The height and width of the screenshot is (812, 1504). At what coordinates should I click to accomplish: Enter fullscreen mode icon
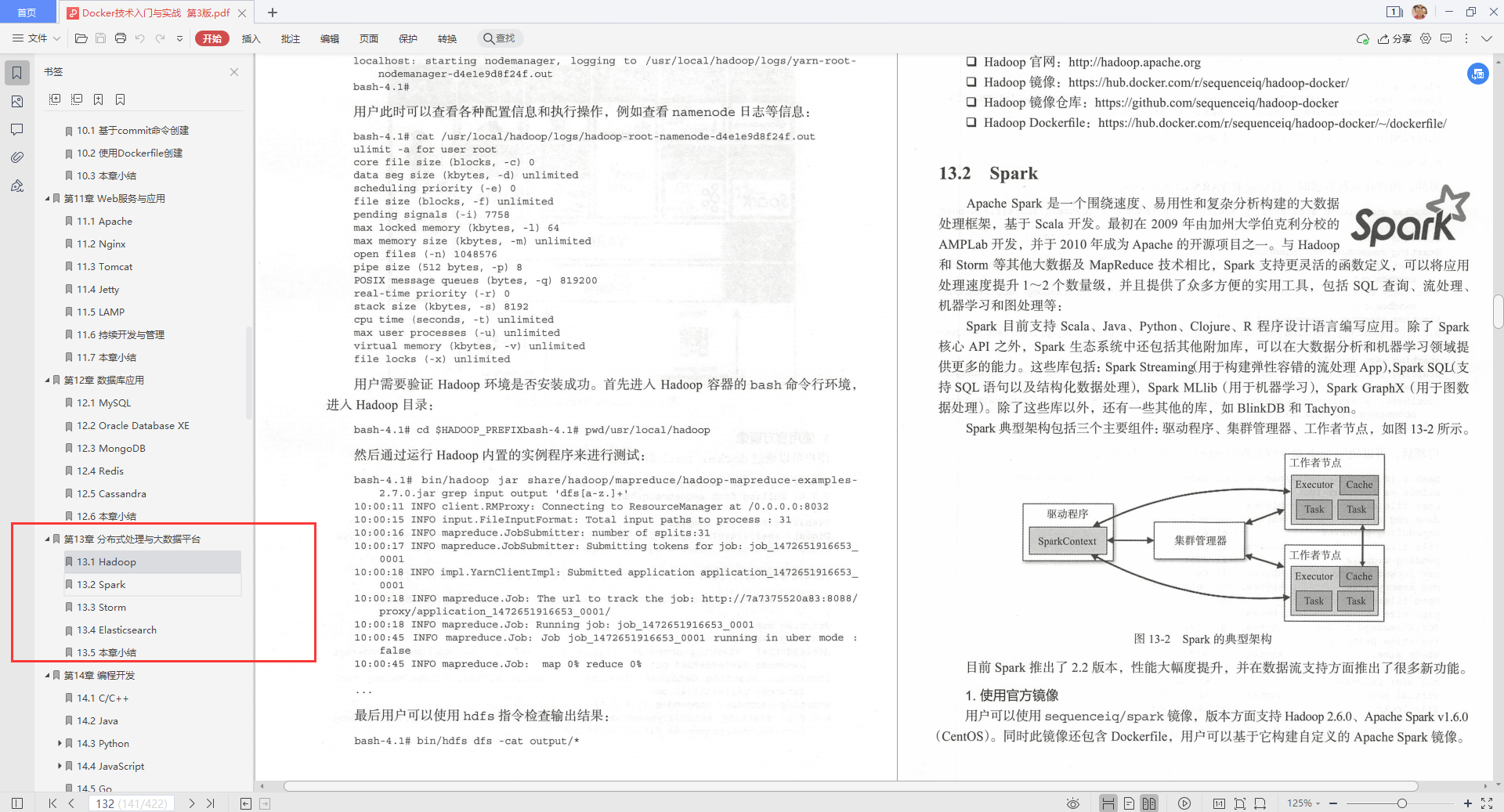click(1487, 803)
